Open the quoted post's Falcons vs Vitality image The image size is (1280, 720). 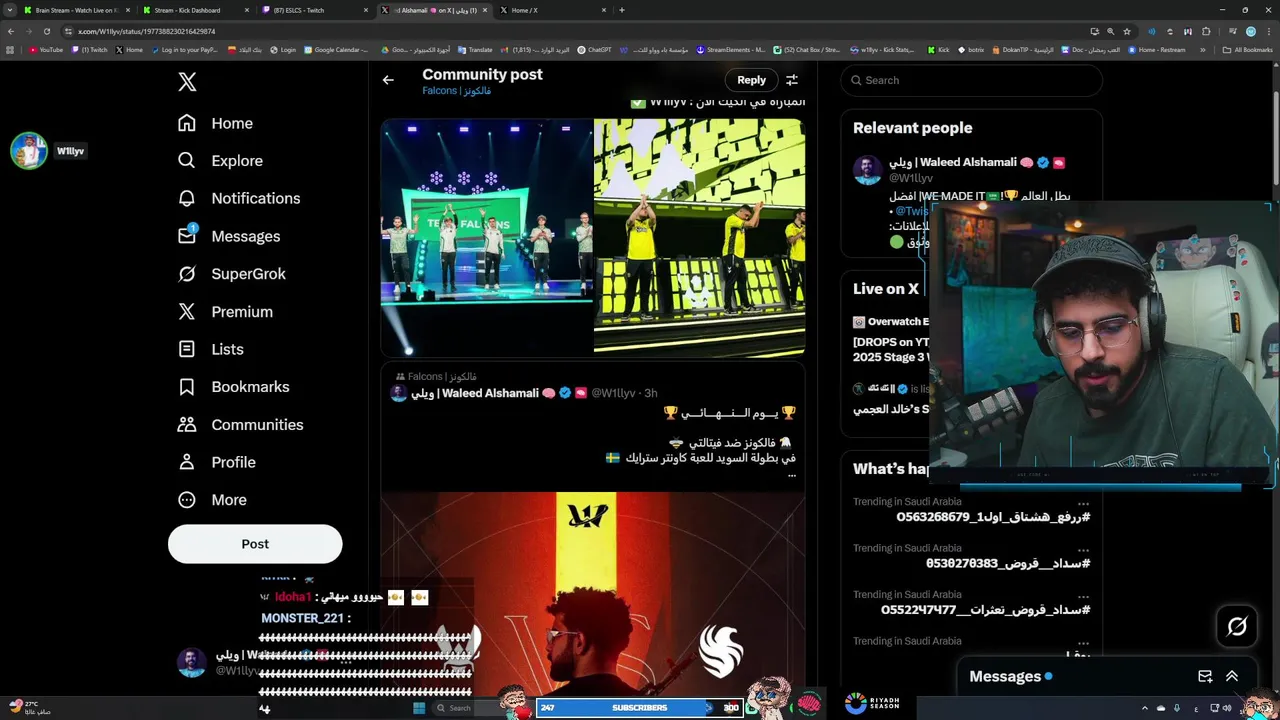pos(592,594)
